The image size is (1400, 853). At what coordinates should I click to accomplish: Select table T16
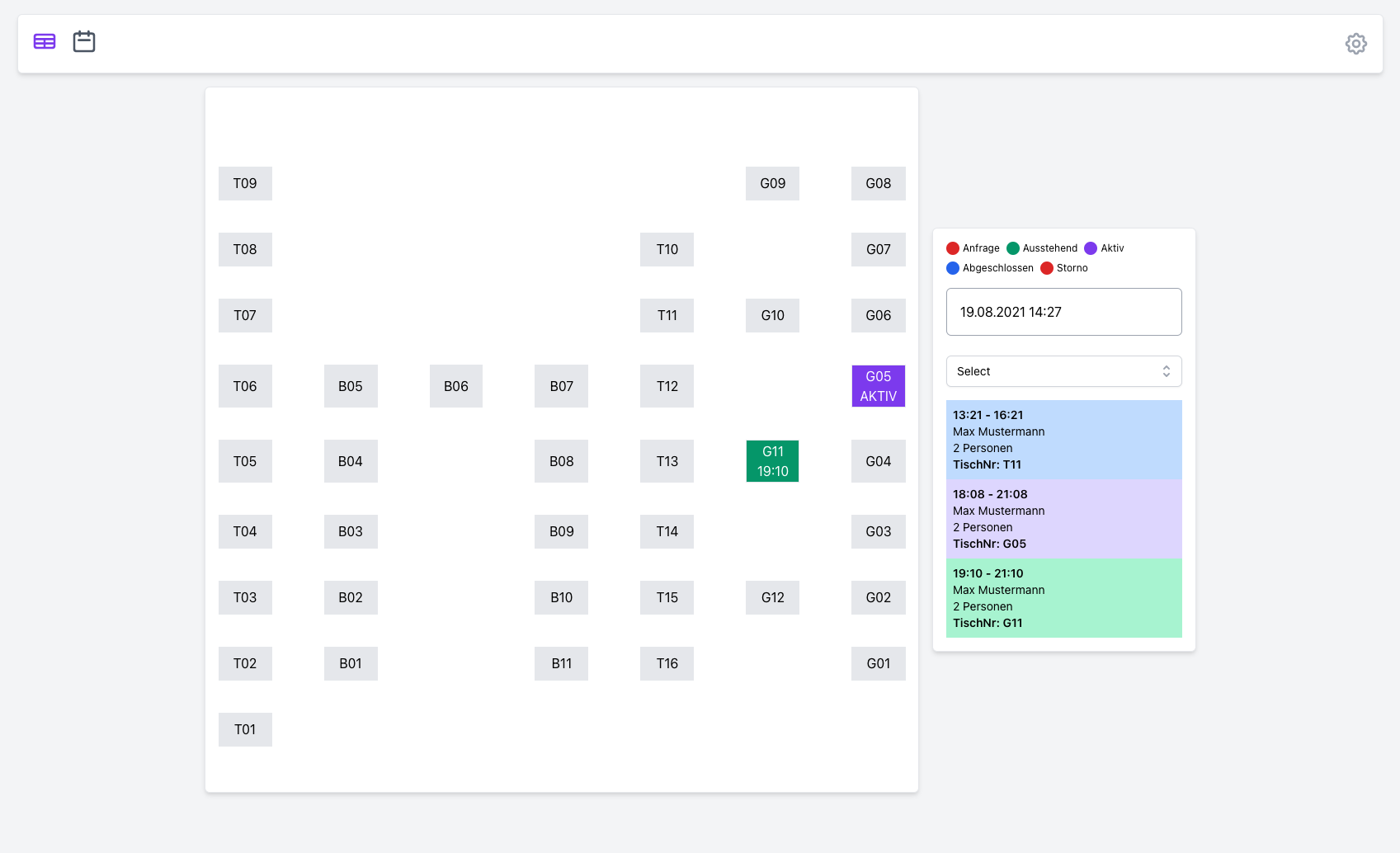coord(667,663)
